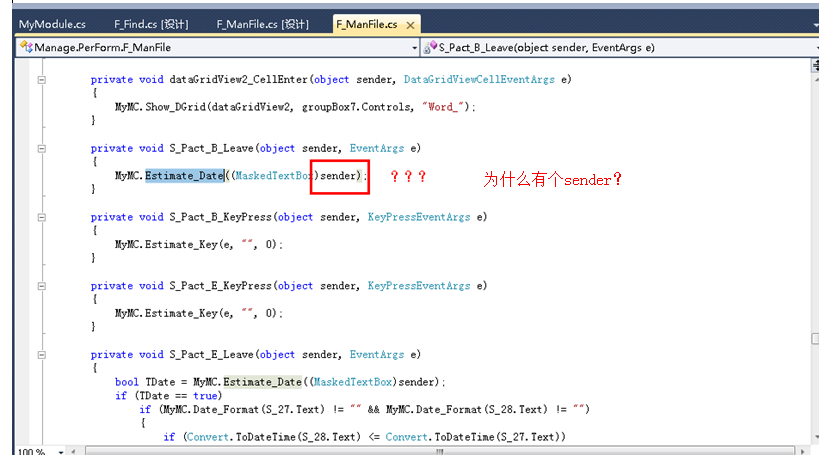Click the highlighted Estimate_Date in S_Pact_B_Leave
This screenshot has height=455, width=819.
184,176
